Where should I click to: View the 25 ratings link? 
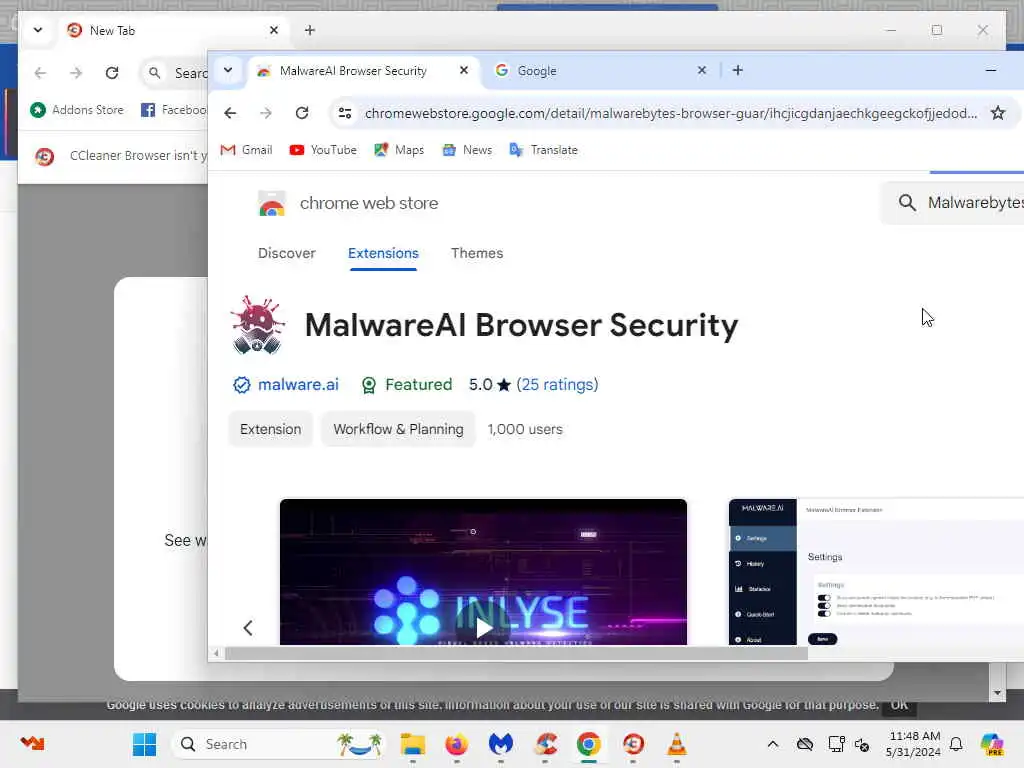[557, 385]
